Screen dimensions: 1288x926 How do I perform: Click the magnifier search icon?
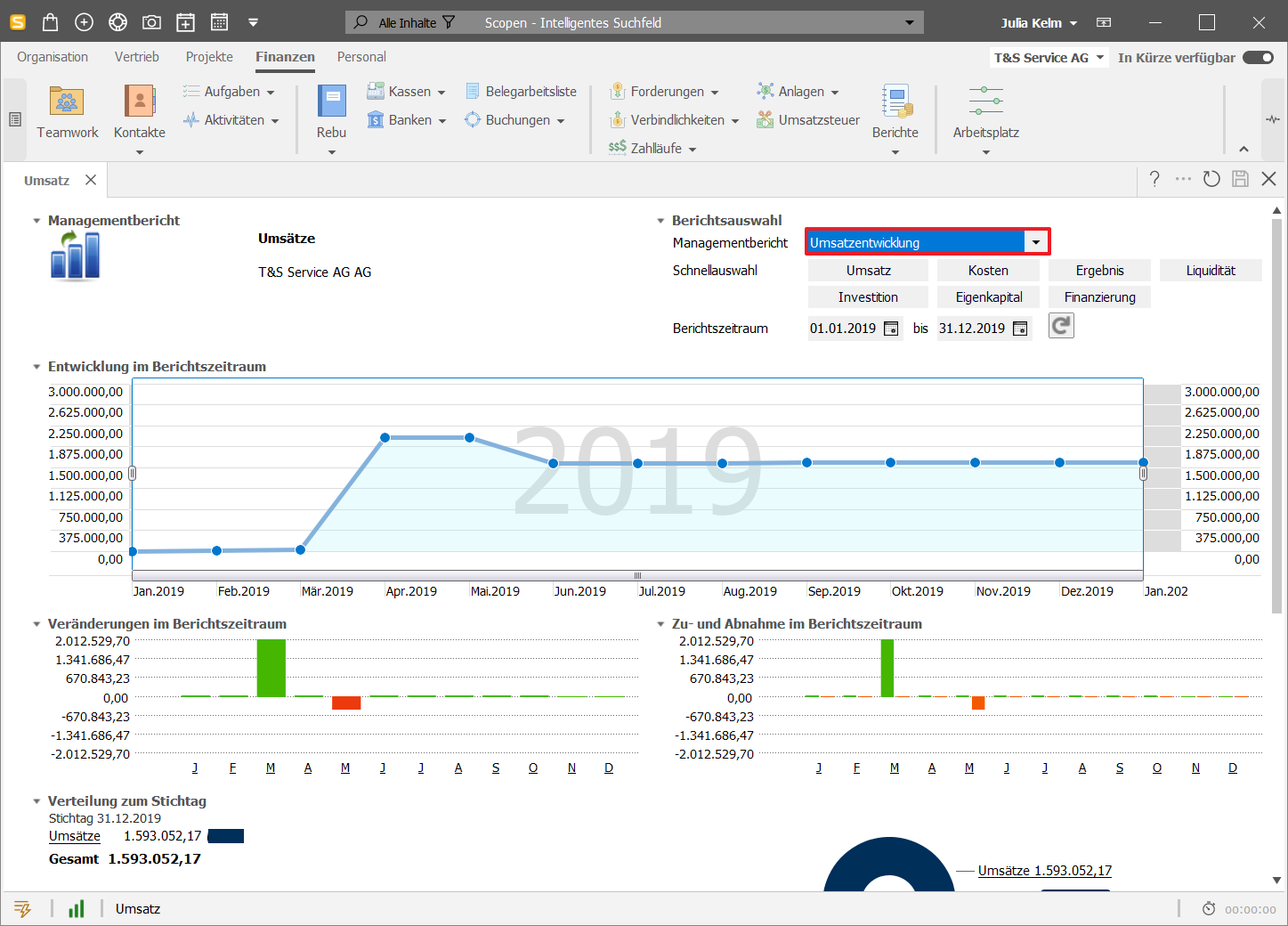click(360, 22)
